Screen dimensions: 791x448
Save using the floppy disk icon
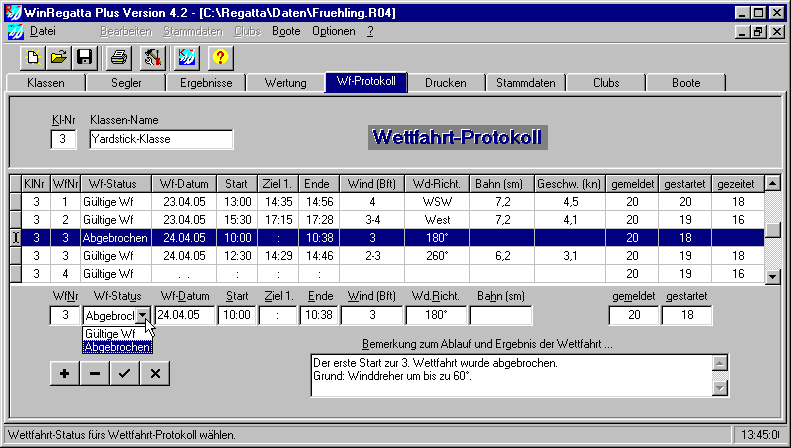(x=84, y=57)
